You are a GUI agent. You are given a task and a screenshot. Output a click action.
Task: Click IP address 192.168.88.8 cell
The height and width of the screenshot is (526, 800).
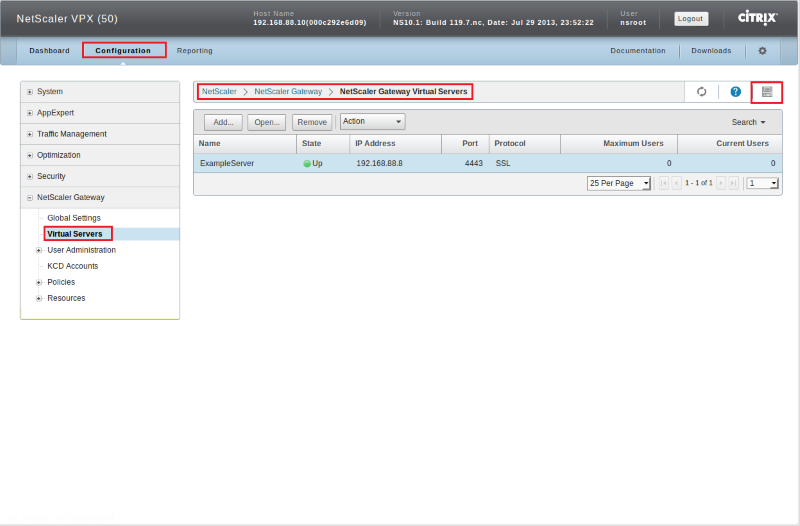coord(379,163)
